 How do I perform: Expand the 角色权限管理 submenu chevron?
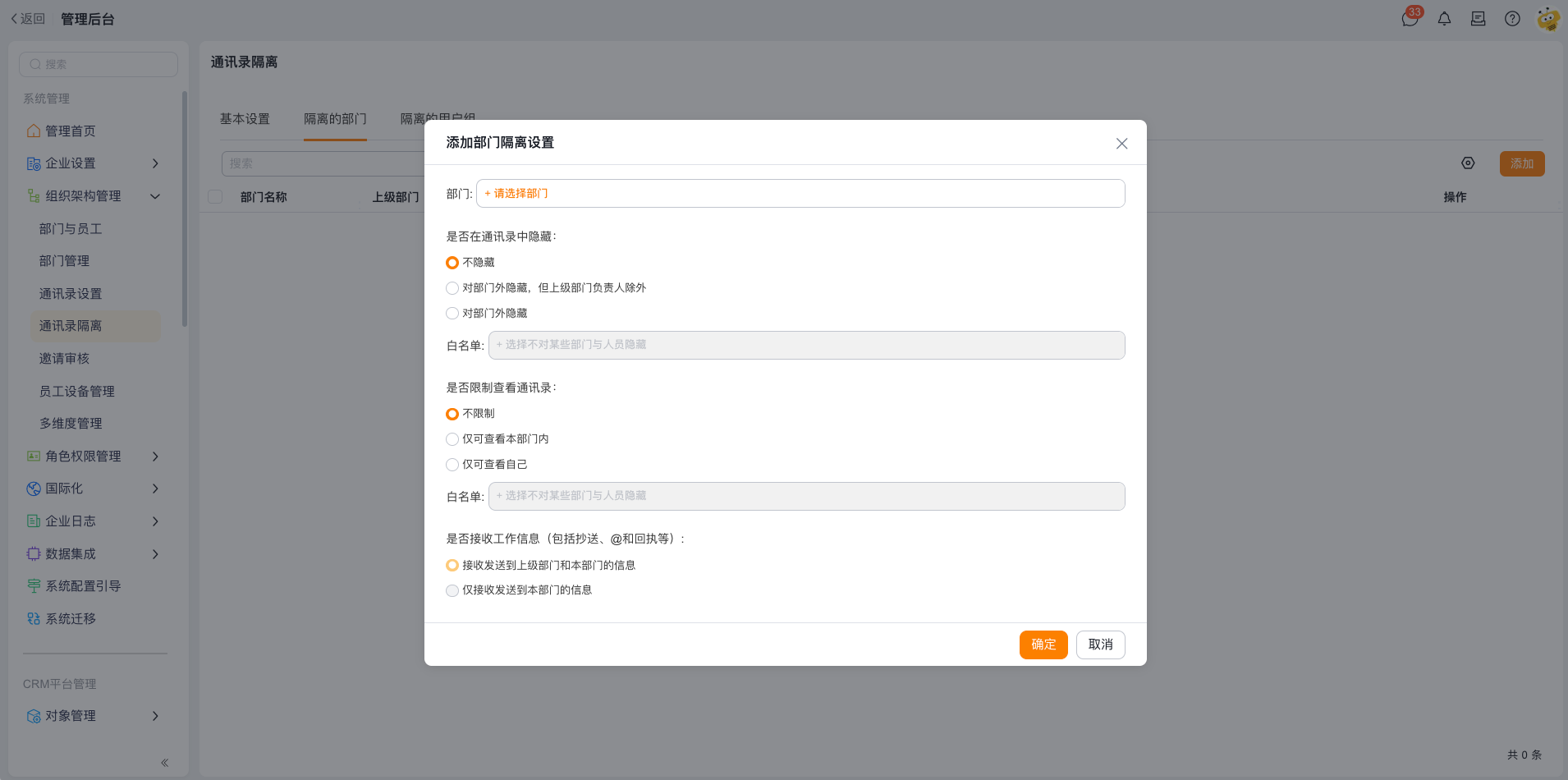[155, 457]
